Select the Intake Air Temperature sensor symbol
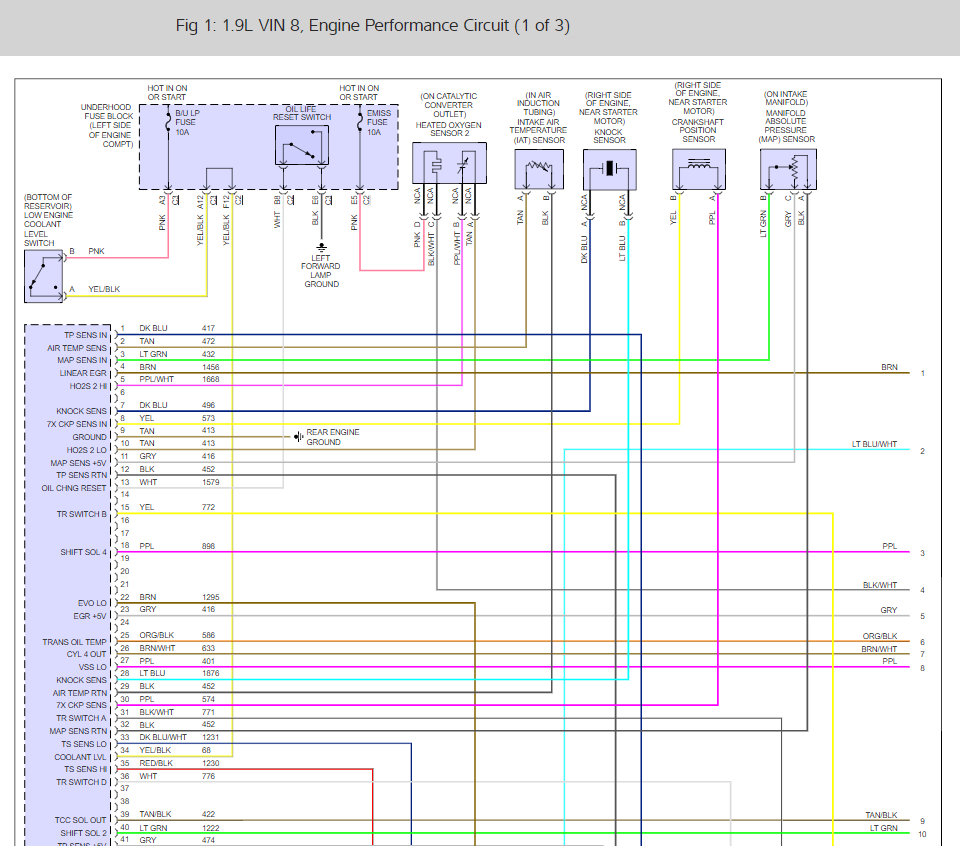The width and height of the screenshot is (960, 859). (539, 169)
